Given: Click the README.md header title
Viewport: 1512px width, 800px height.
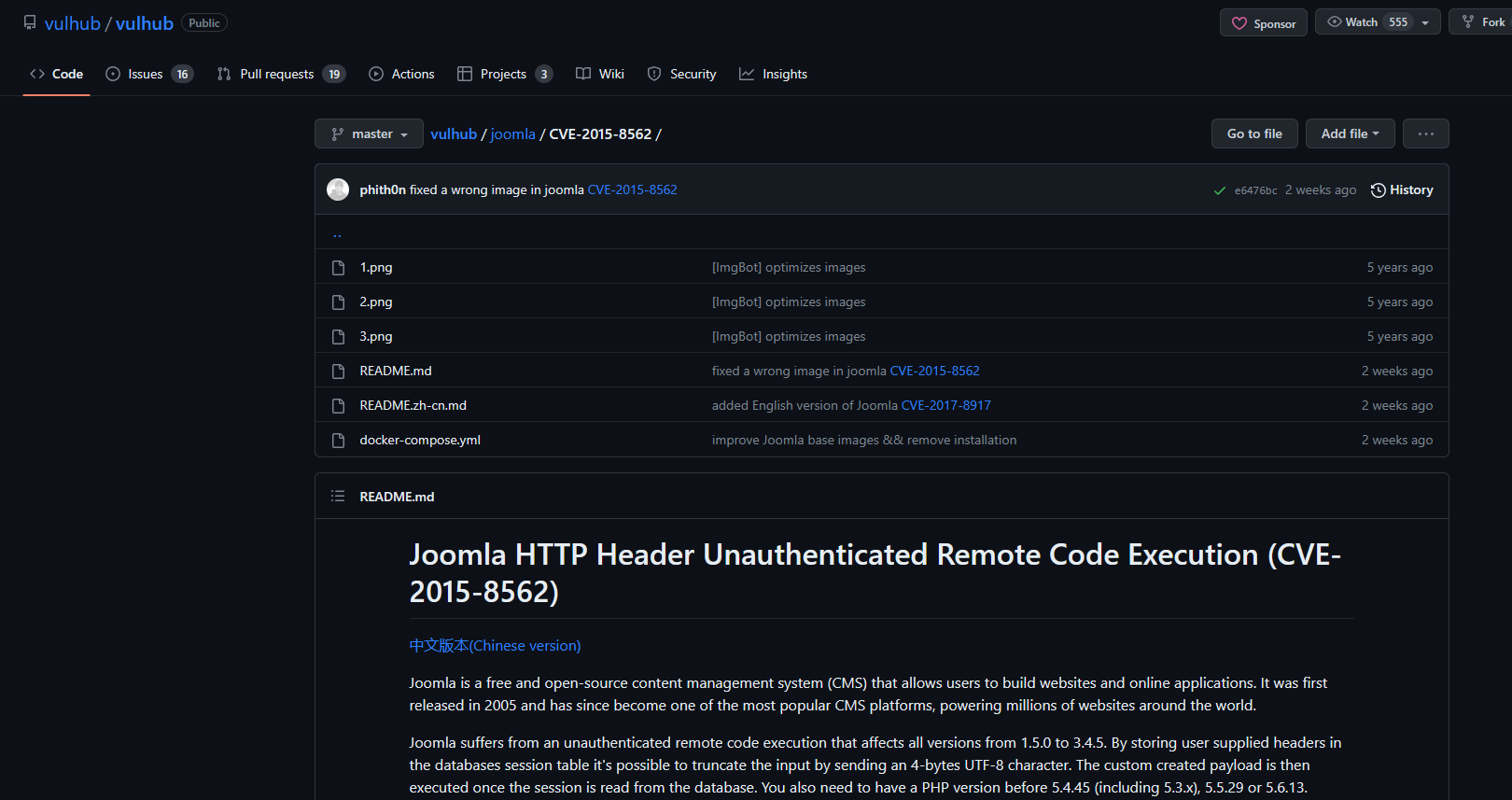Looking at the screenshot, I should (397, 497).
